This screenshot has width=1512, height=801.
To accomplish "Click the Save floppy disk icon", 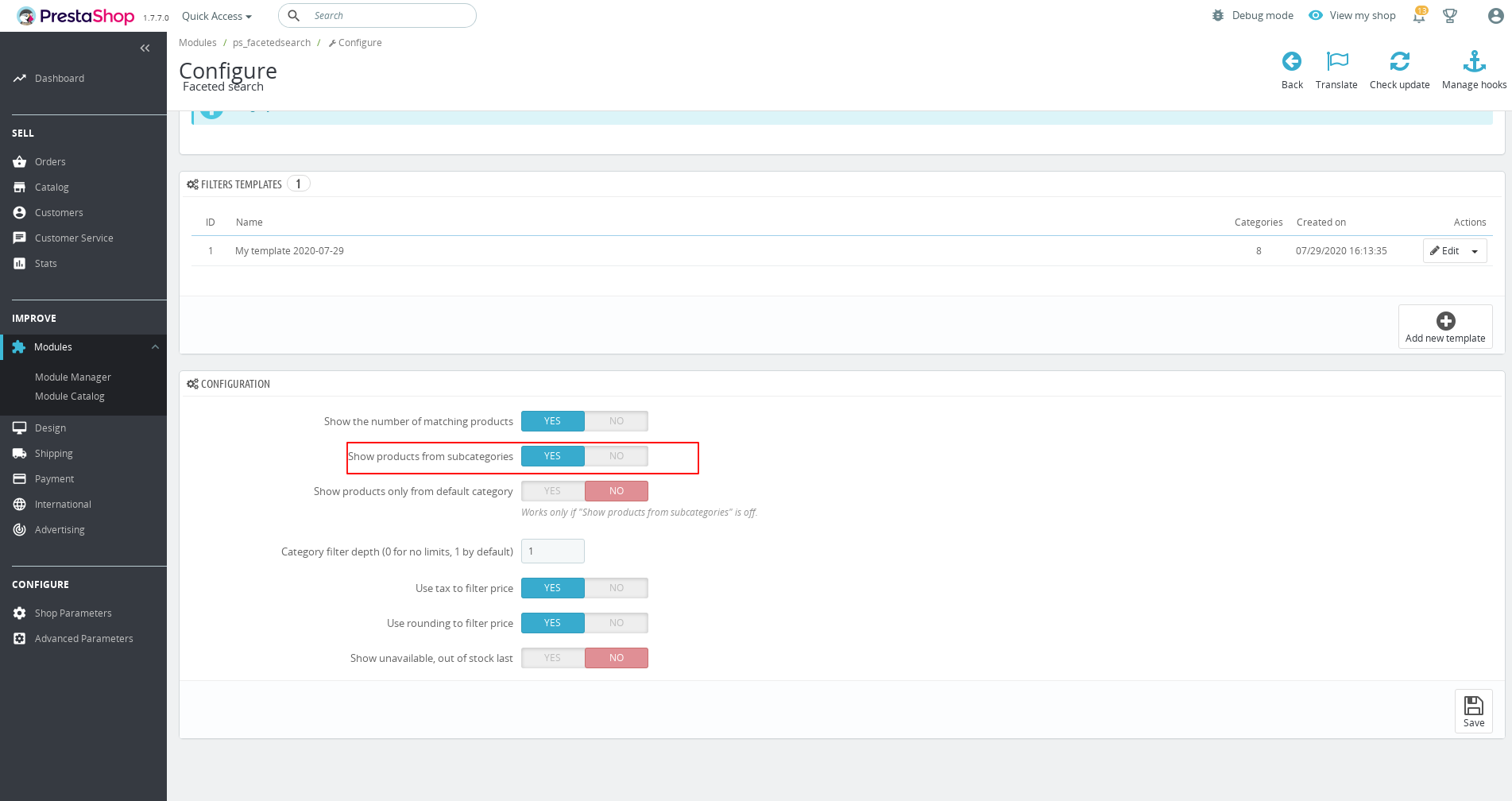I will tap(1474, 706).
